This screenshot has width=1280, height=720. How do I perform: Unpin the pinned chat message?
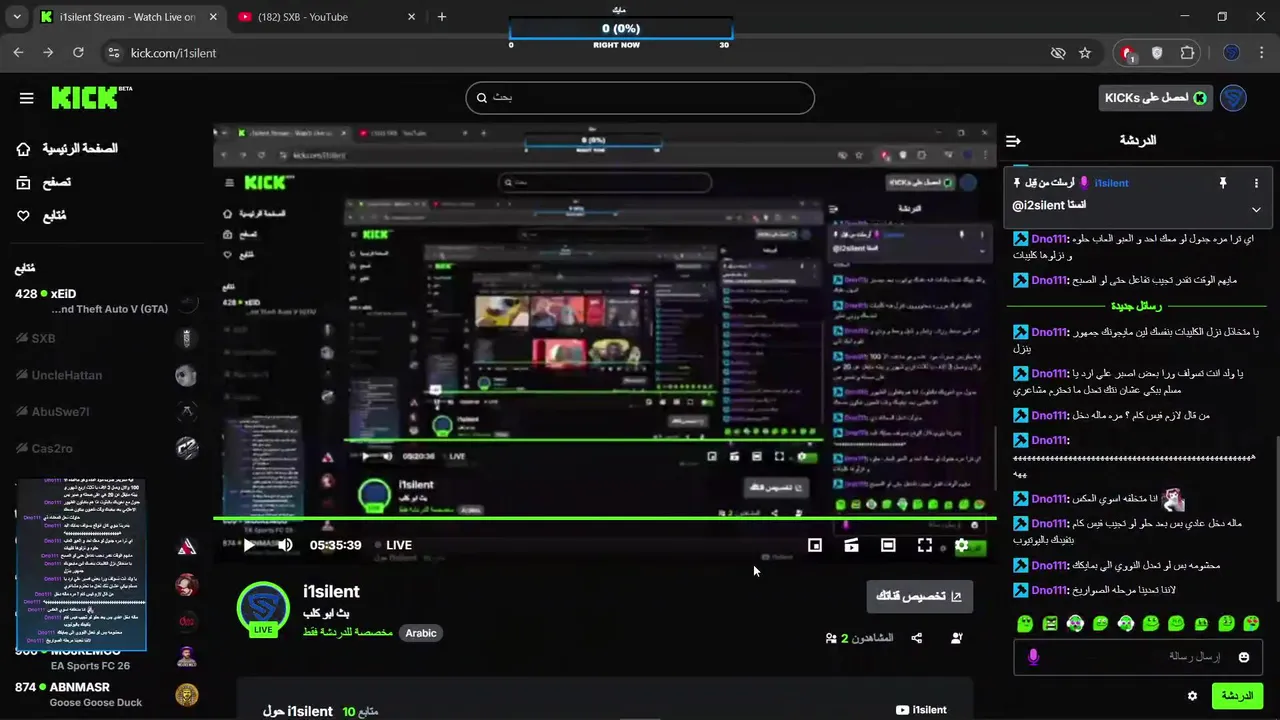click(1222, 183)
